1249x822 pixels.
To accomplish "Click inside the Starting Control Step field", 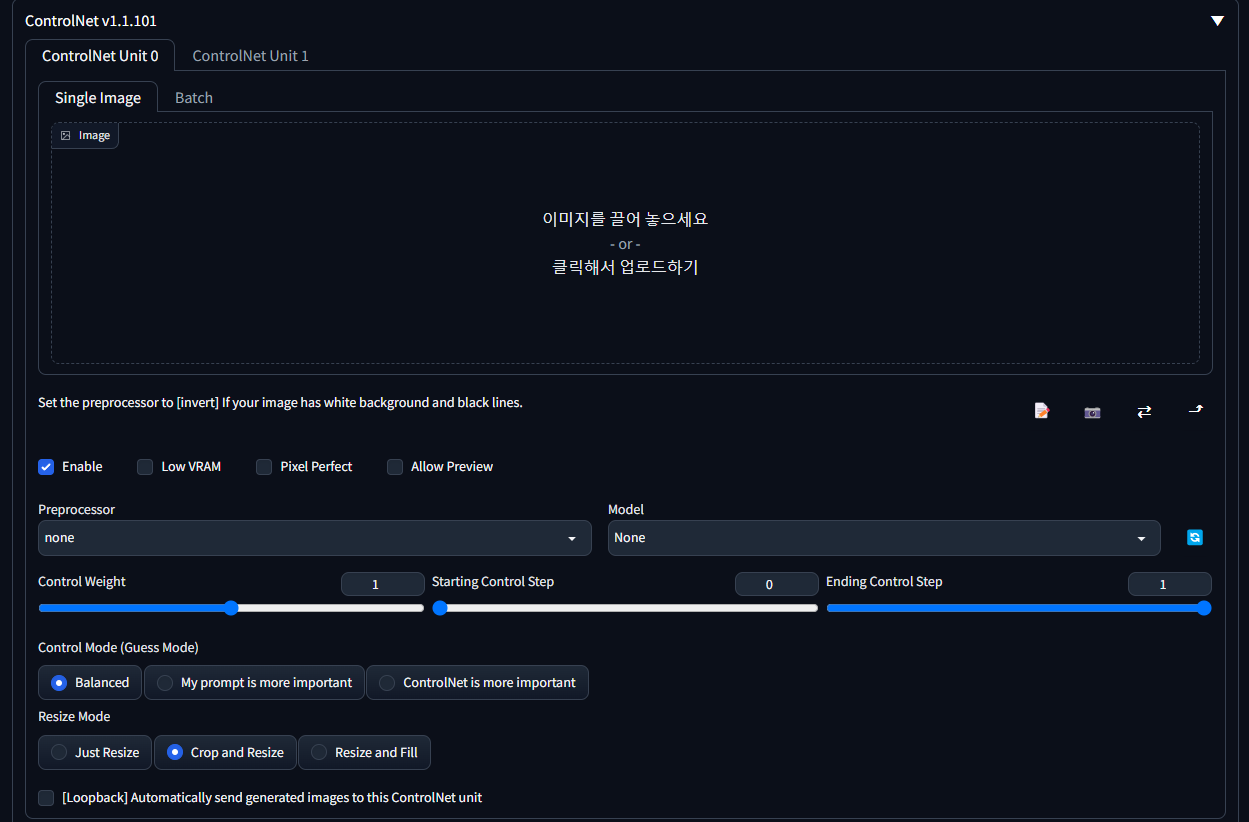I will click(x=777, y=583).
